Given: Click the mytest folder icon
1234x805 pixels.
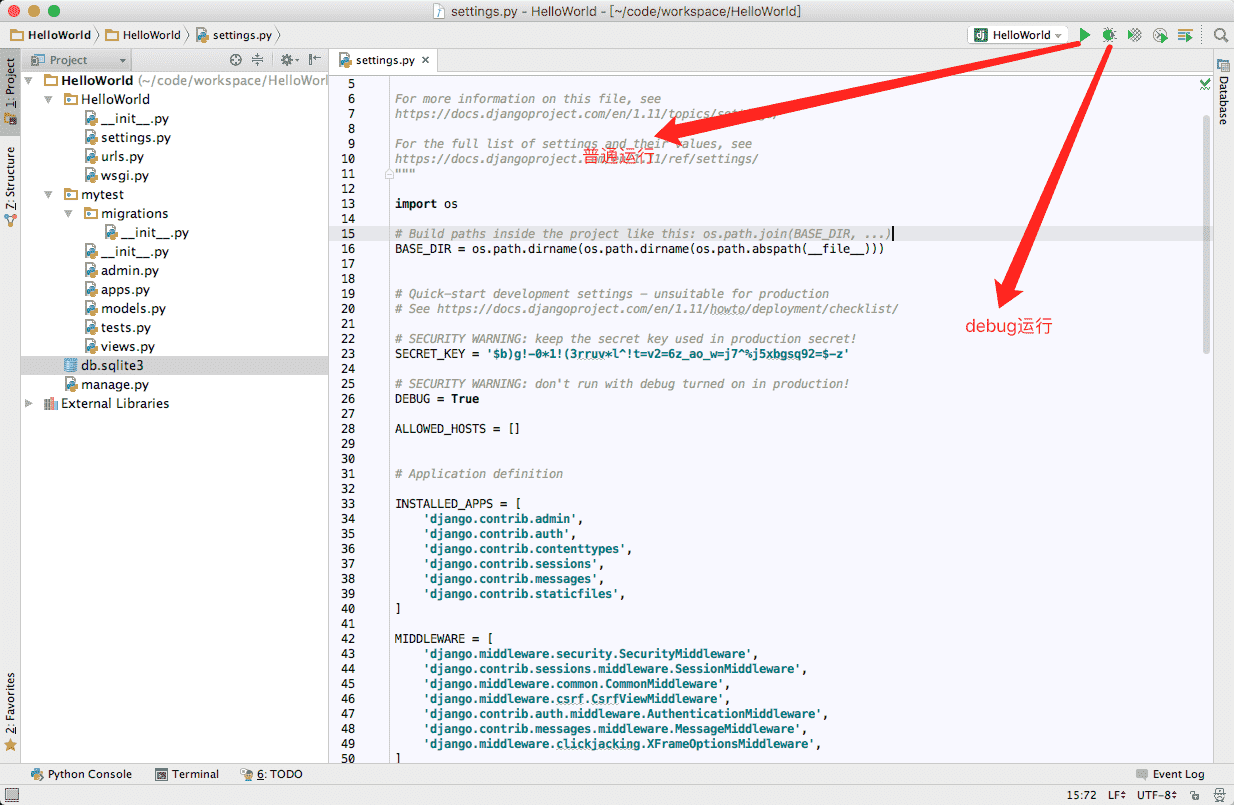Looking at the screenshot, I should coord(71,194).
